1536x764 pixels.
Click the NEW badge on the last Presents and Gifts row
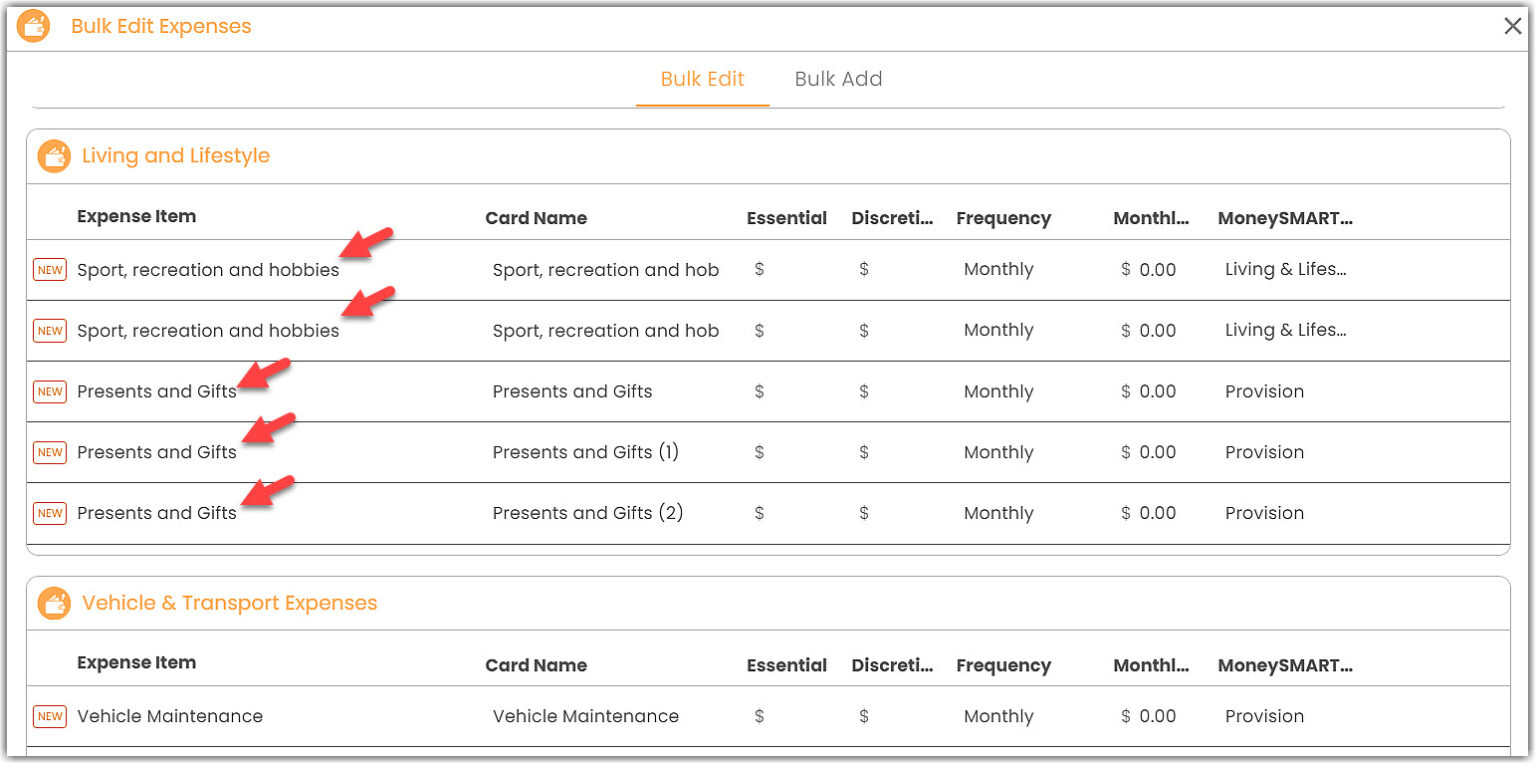pos(49,513)
